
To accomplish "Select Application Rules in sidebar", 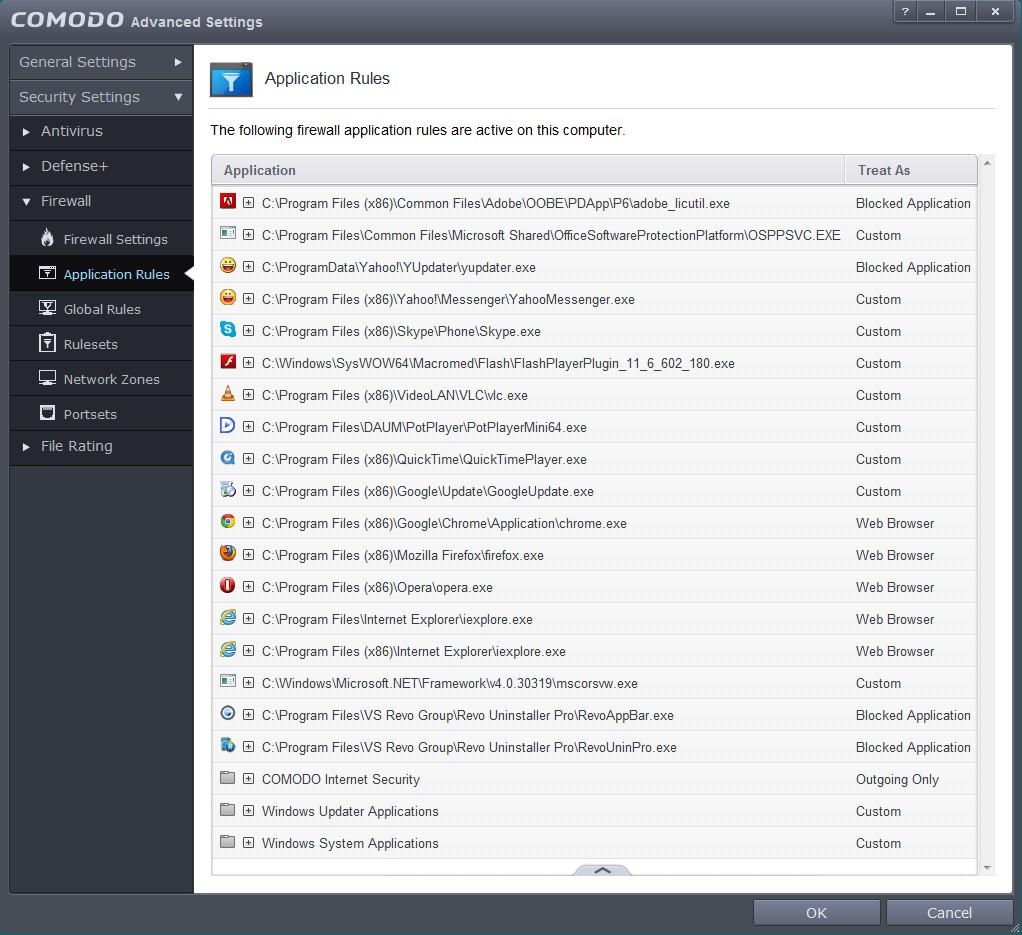I will pos(101,274).
